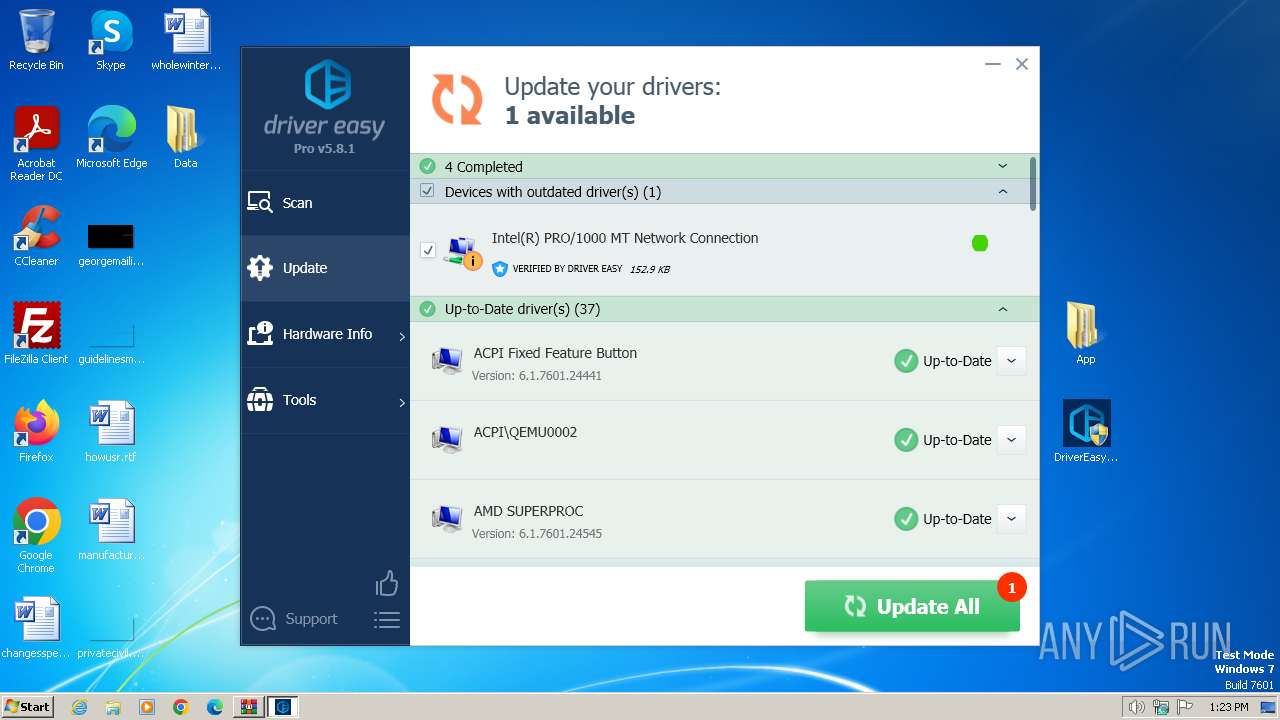
Task: Click the orange refresh arrows icon
Action: coord(457,100)
